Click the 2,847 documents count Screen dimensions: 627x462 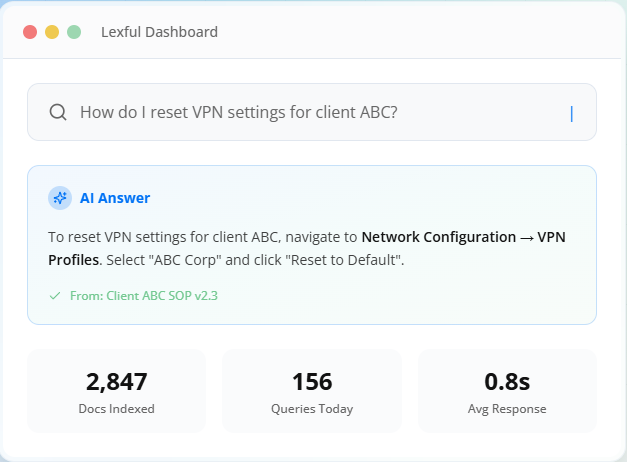(116, 381)
